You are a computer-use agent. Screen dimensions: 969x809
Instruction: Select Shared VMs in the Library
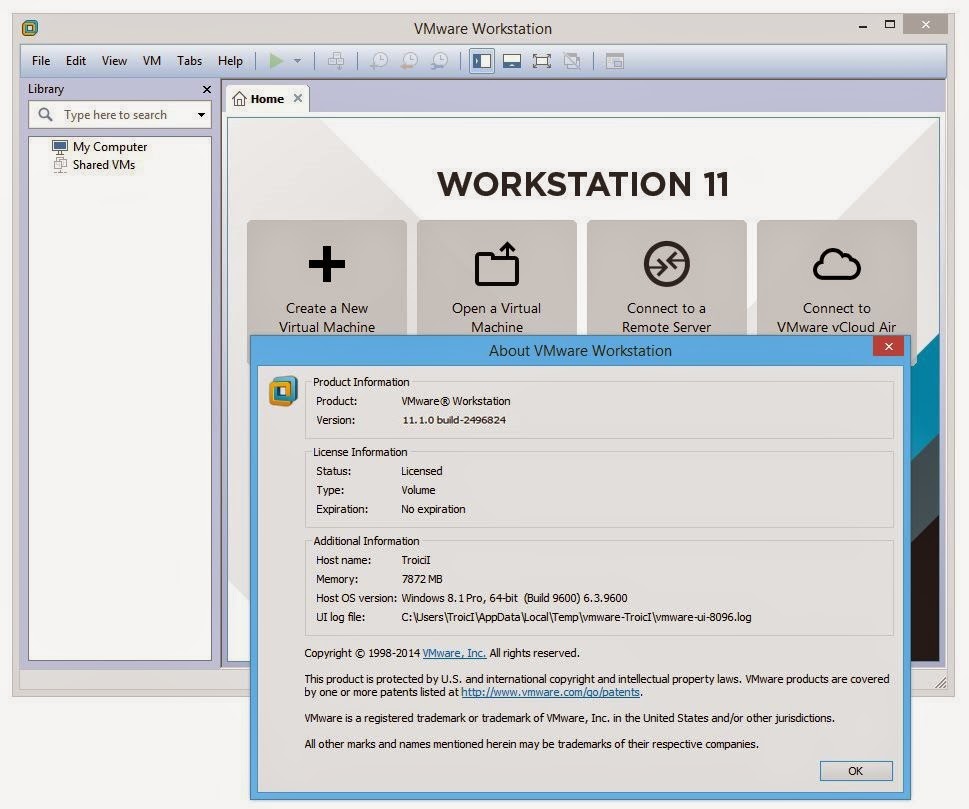104,164
